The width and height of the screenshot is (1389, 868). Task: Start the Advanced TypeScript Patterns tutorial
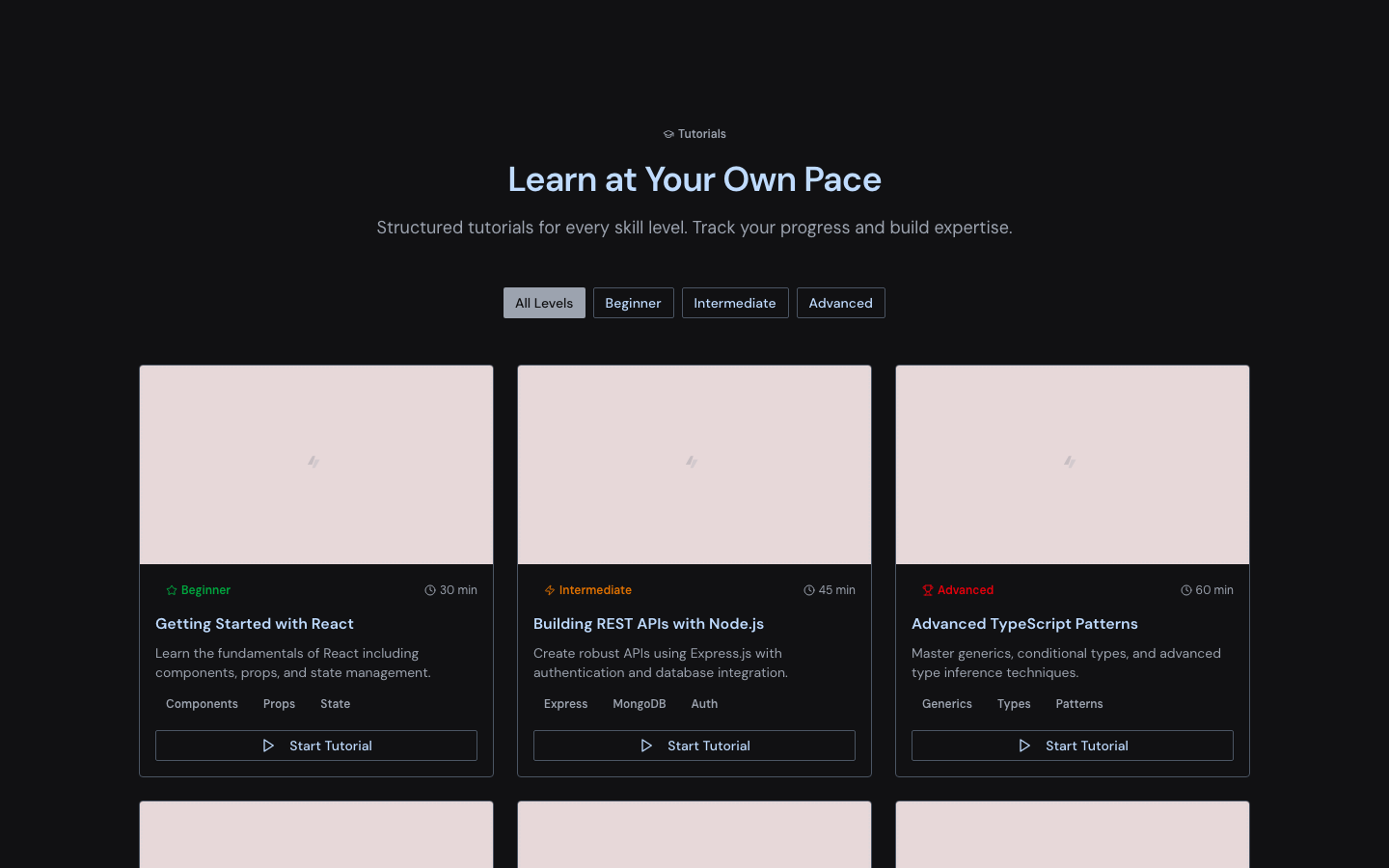coord(1073,746)
